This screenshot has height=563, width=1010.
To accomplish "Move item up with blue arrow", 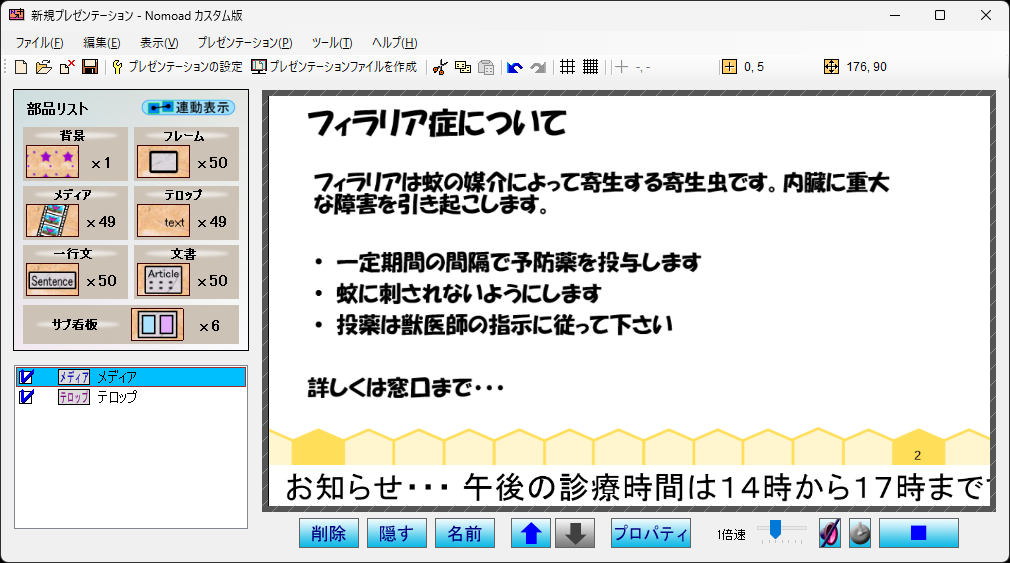I will 531,533.
